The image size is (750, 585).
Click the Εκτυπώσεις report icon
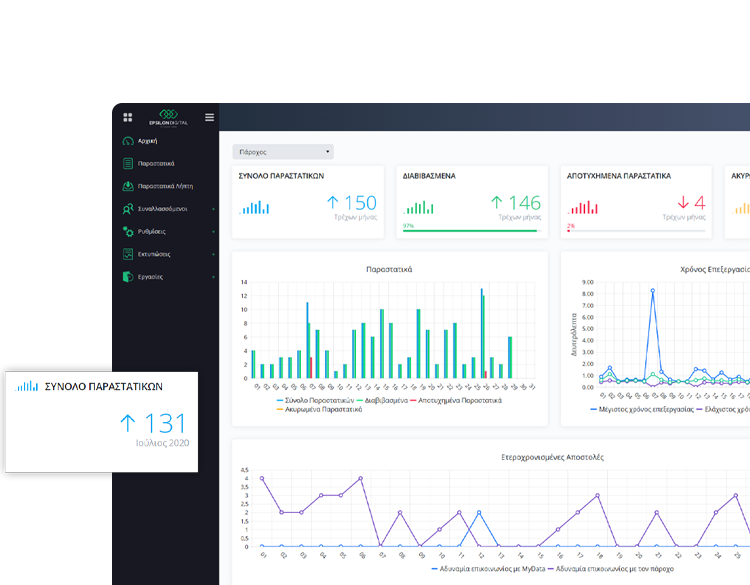tap(128, 254)
